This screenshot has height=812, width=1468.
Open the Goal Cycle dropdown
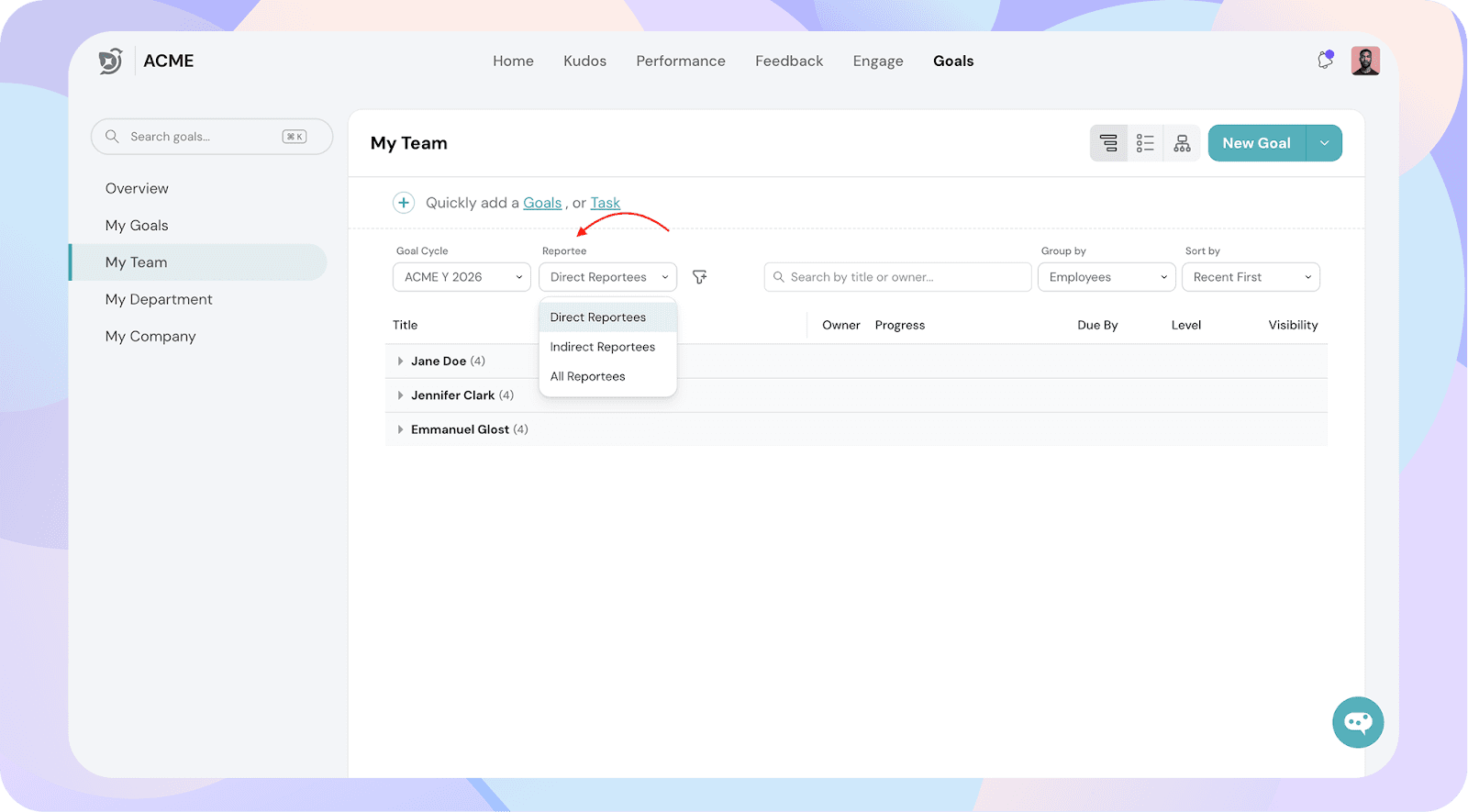coord(462,277)
